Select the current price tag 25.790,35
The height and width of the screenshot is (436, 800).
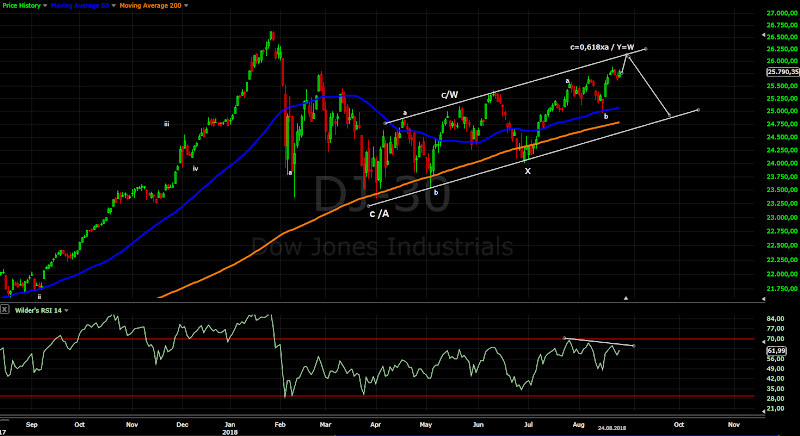pyautogui.click(x=783, y=72)
